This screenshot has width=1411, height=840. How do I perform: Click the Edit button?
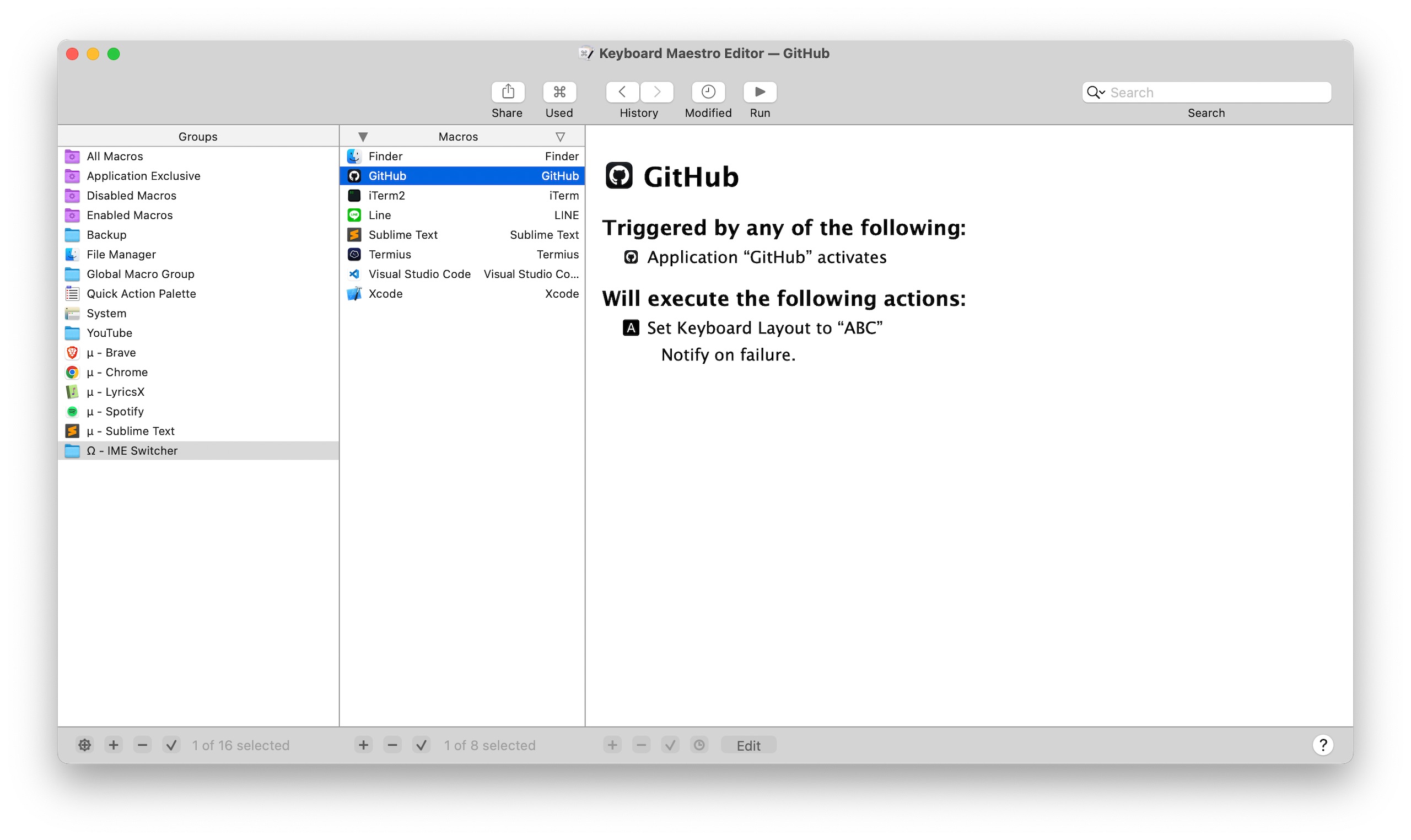tap(748, 745)
